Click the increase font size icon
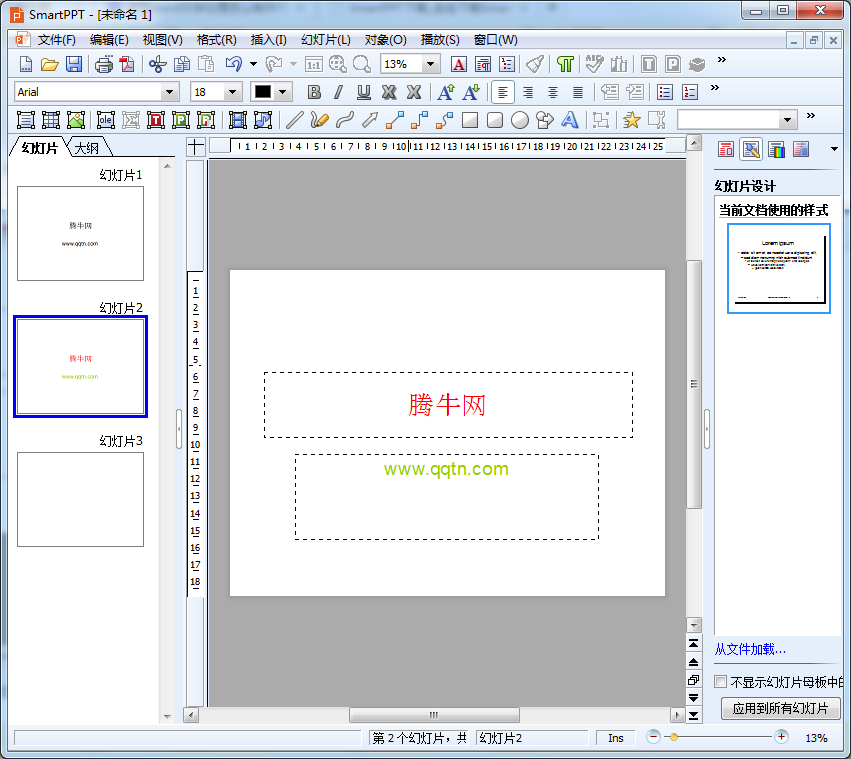 click(445, 92)
